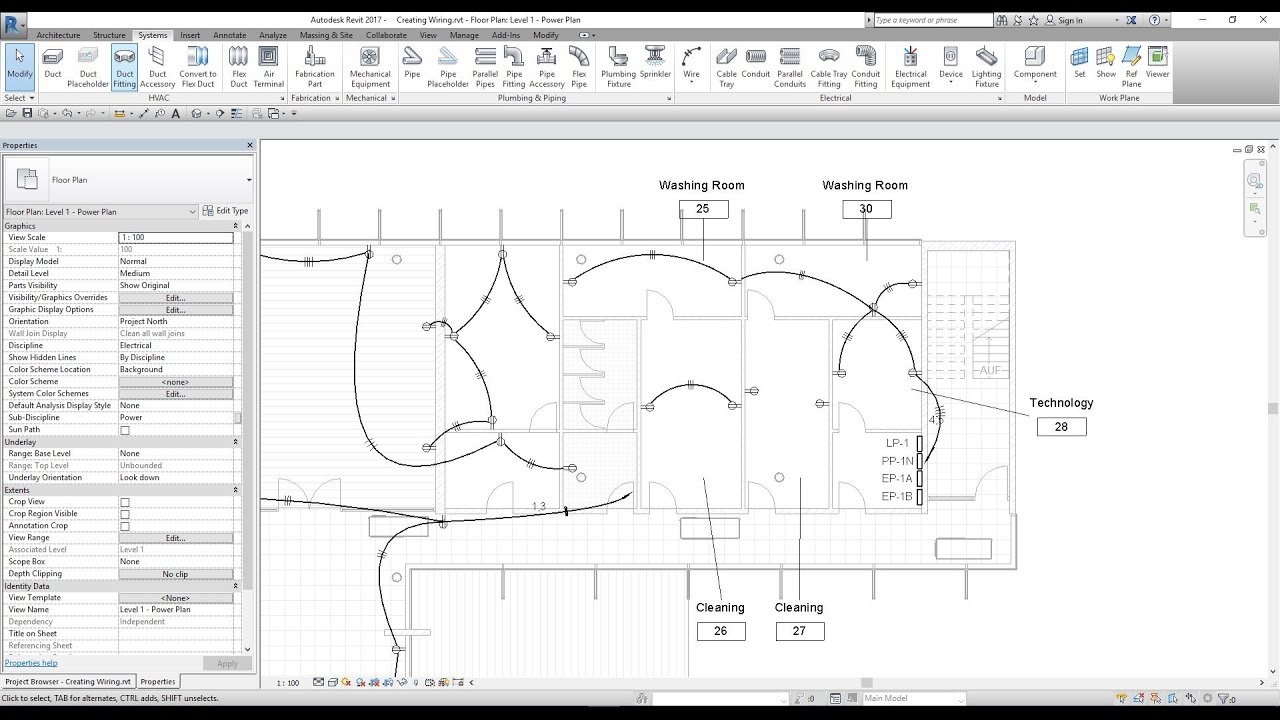This screenshot has height=720, width=1280.
Task: Click the View Scale 1:100 field
Action: click(176, 238)
